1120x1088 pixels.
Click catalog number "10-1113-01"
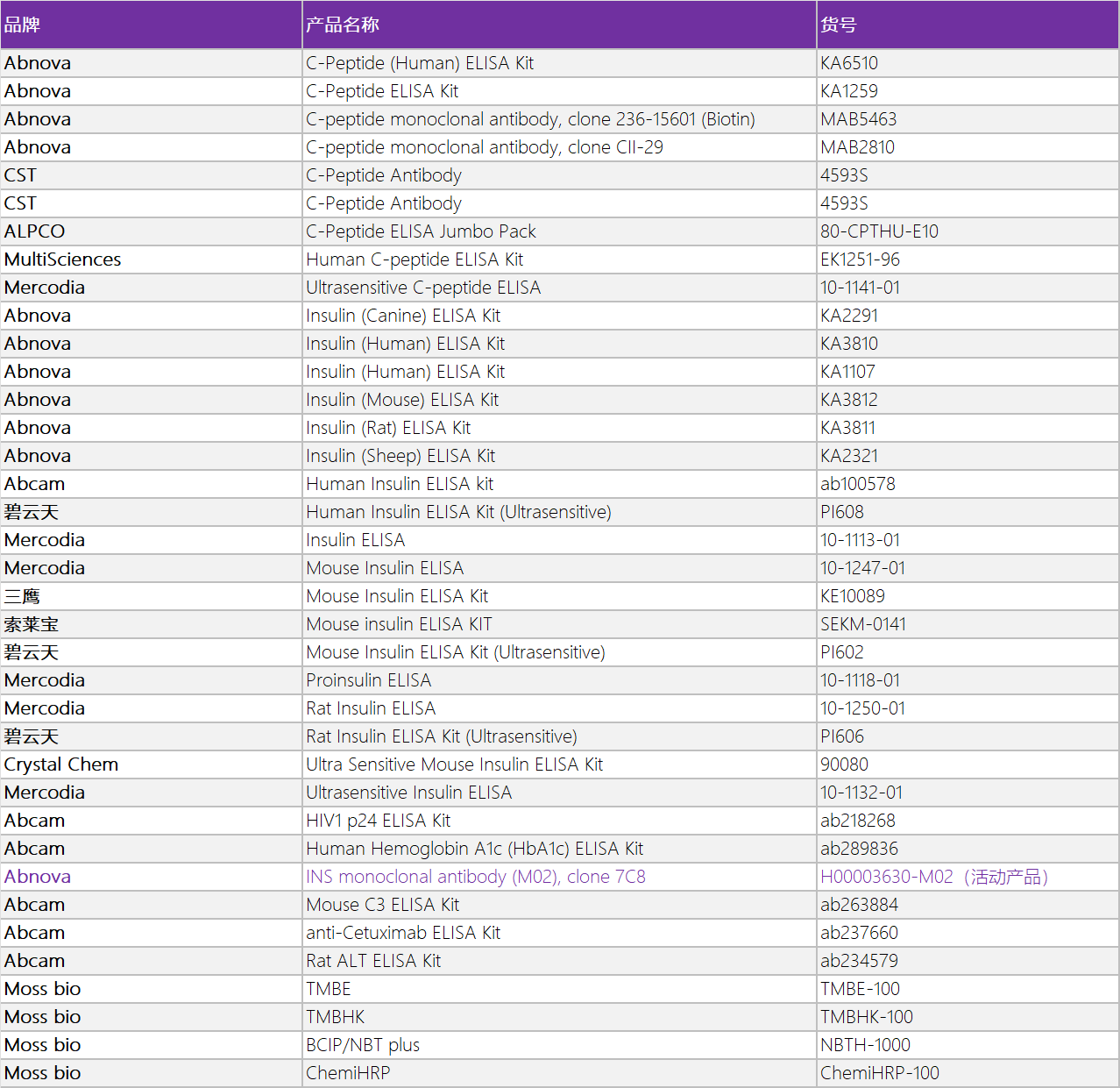click(861, 540)
